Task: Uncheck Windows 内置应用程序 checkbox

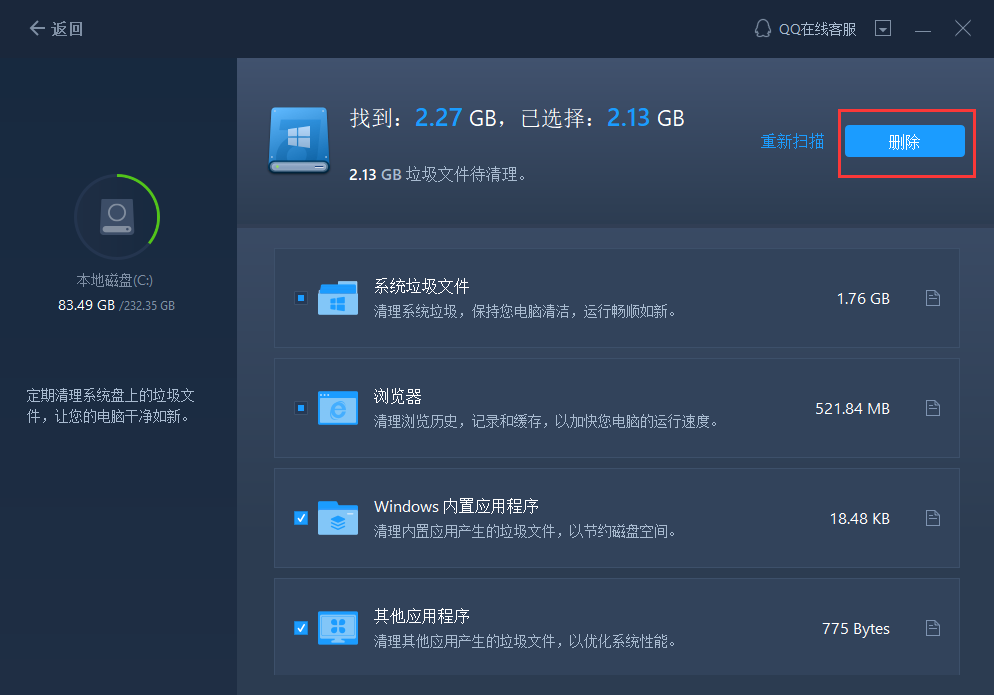Action: [301, 518]
